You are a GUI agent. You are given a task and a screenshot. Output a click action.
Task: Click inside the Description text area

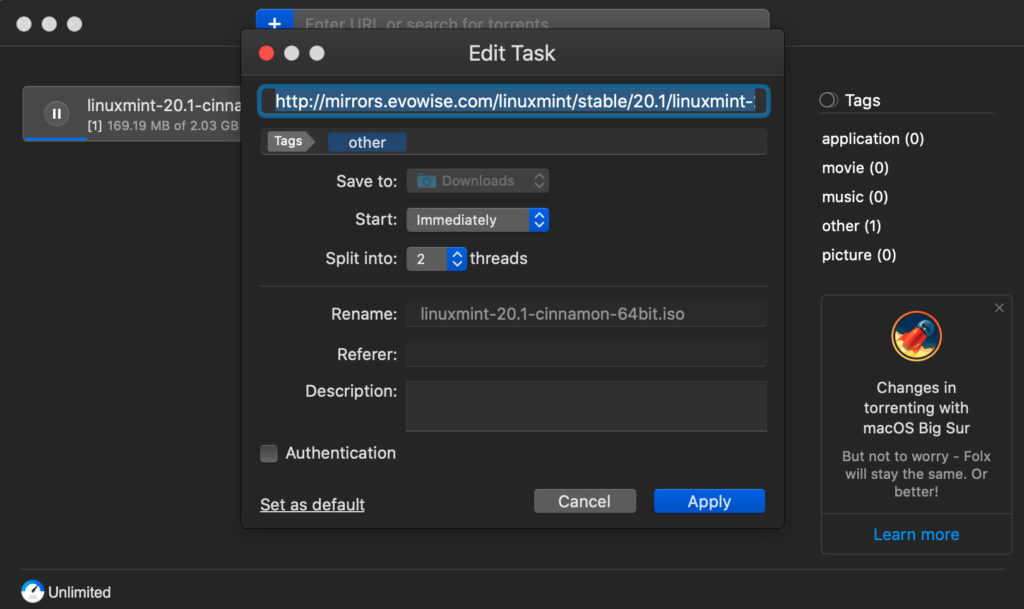(585, 405)
